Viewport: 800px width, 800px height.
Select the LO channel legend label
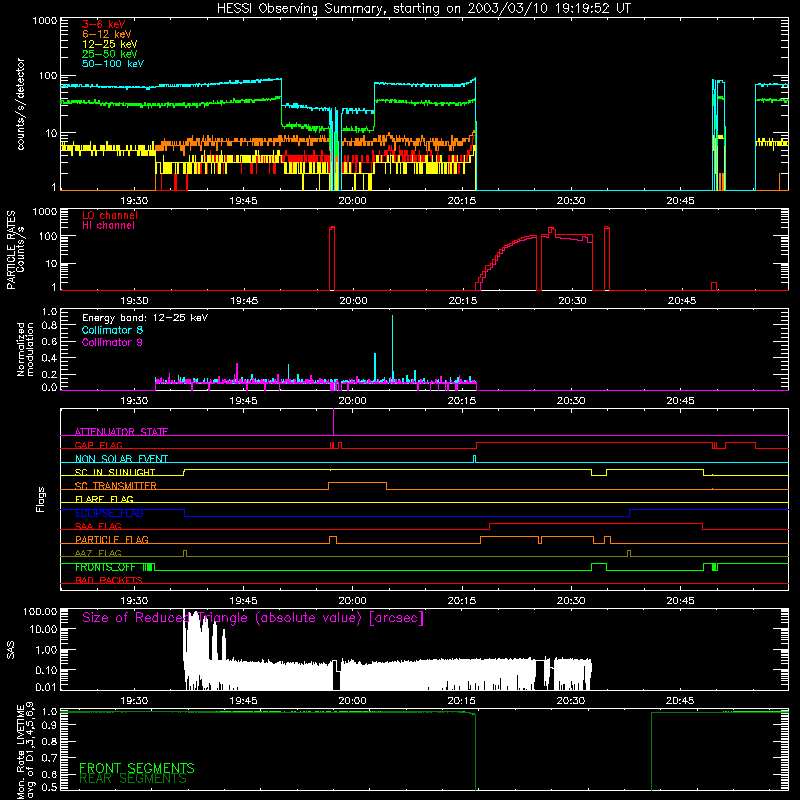pyautogui.click(x=110, y=215)
